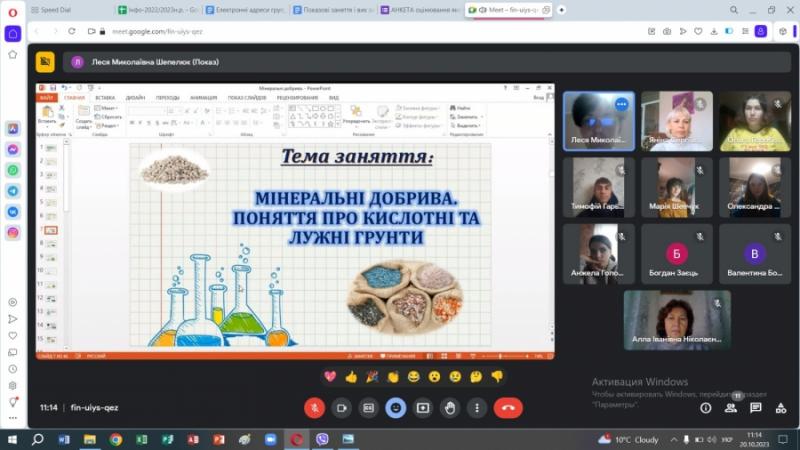Send the heart reaction emoji
800x450 pixels.
(x=330, y=377)
